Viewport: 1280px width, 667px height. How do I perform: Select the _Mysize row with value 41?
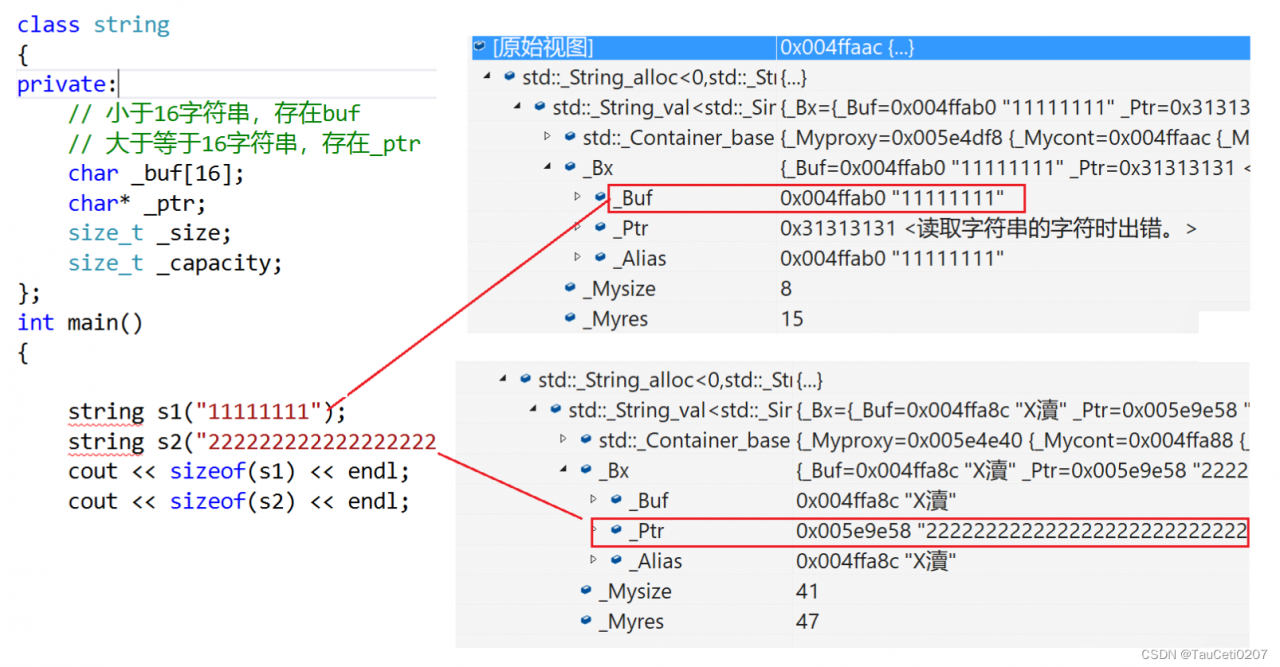852,591
